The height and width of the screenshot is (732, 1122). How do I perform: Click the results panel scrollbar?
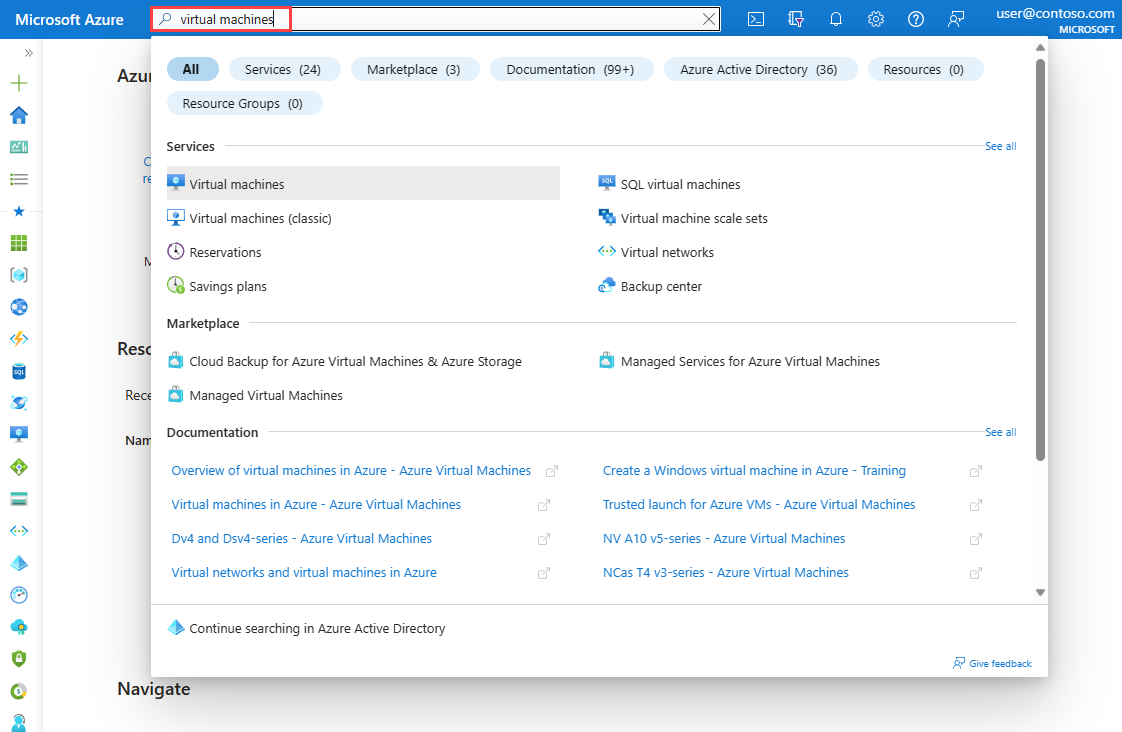pyautogui.click(x=1040, y=260)
